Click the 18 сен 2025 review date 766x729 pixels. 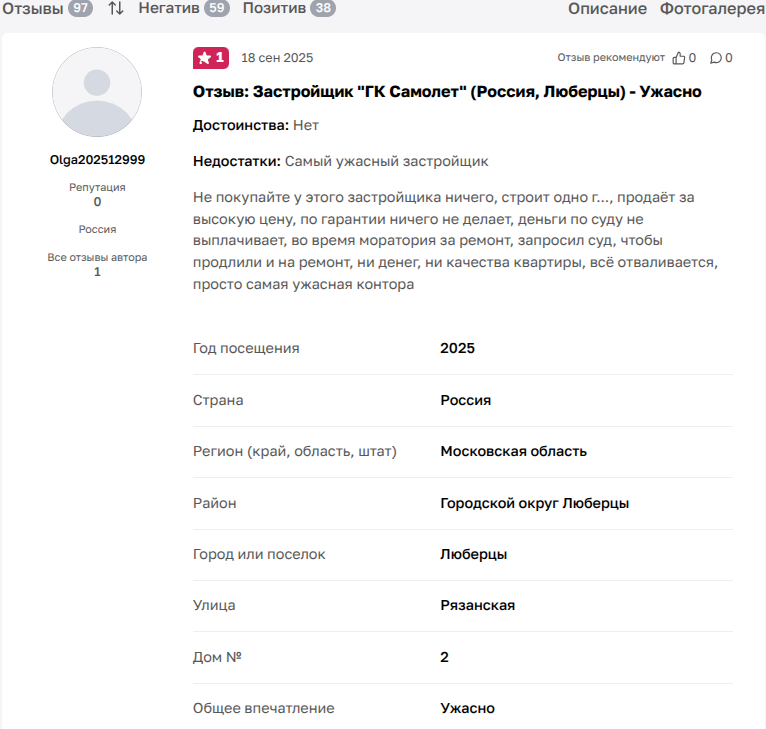pos(277,58)
